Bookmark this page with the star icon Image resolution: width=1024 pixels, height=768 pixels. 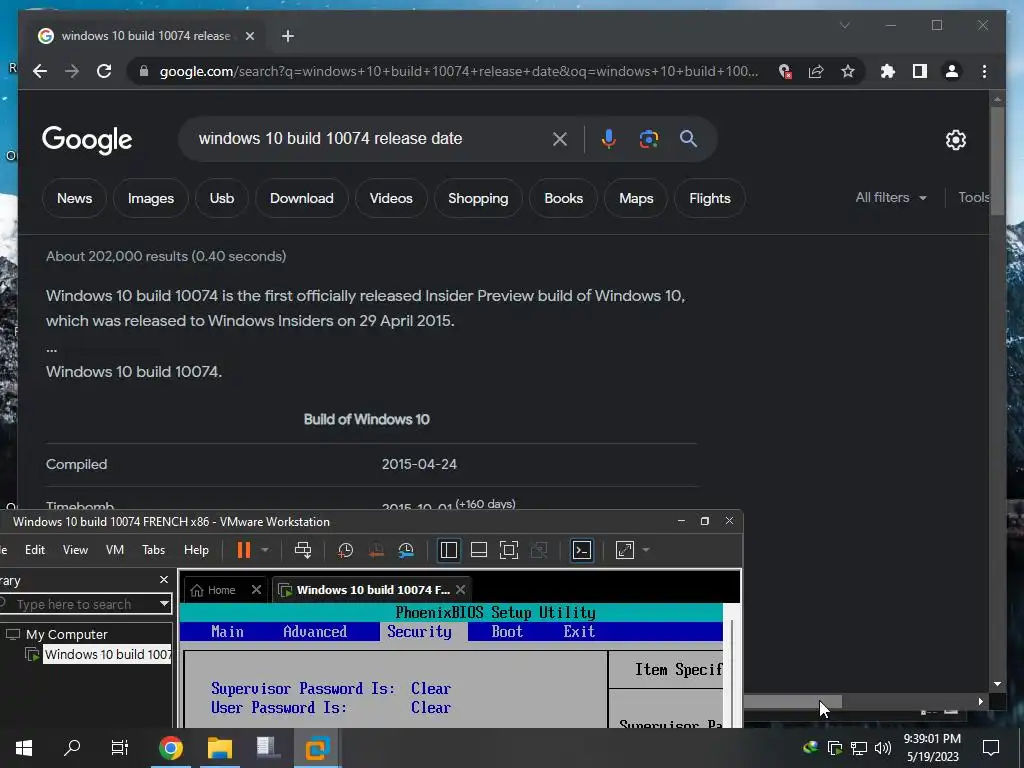[848, 71]
